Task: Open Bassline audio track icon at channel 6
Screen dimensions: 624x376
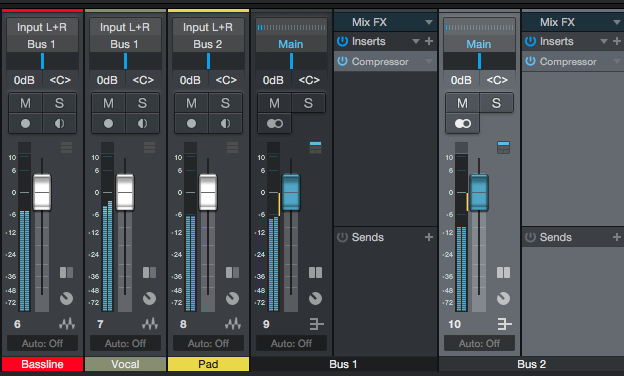Action: pos(67,324)
